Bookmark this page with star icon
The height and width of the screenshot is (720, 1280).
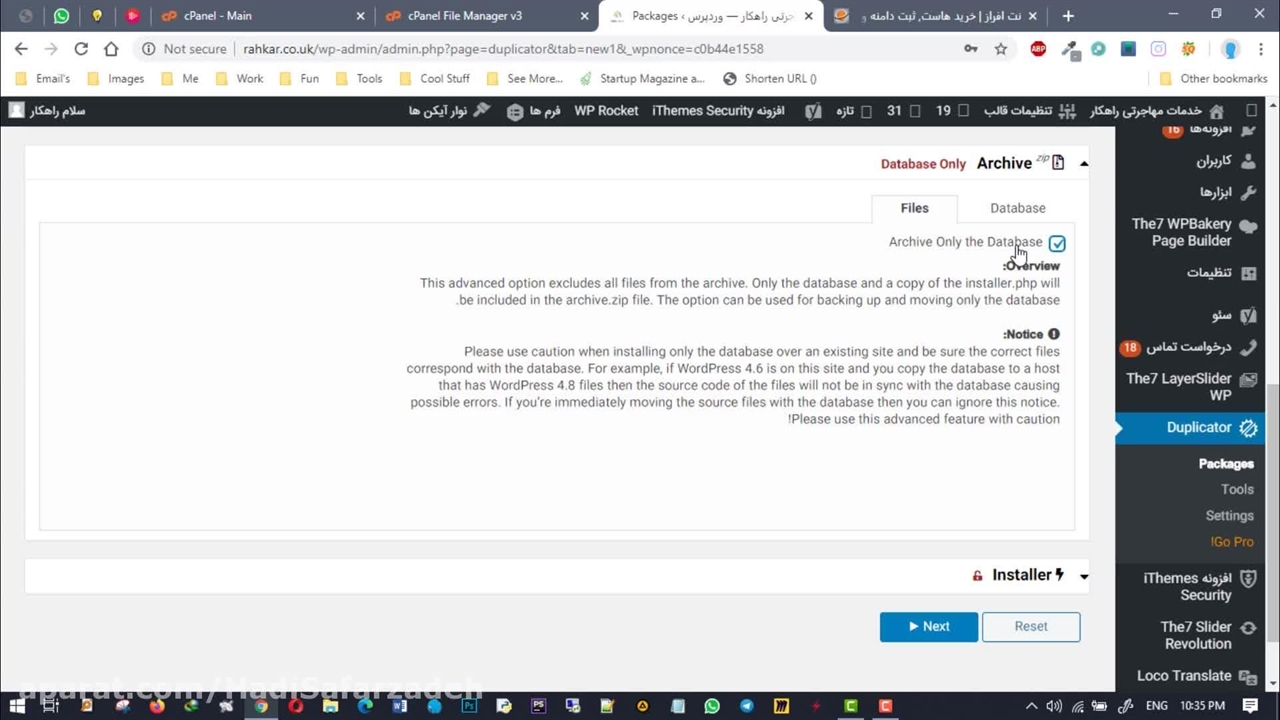pyautogui.click(x=1000, y=49)
